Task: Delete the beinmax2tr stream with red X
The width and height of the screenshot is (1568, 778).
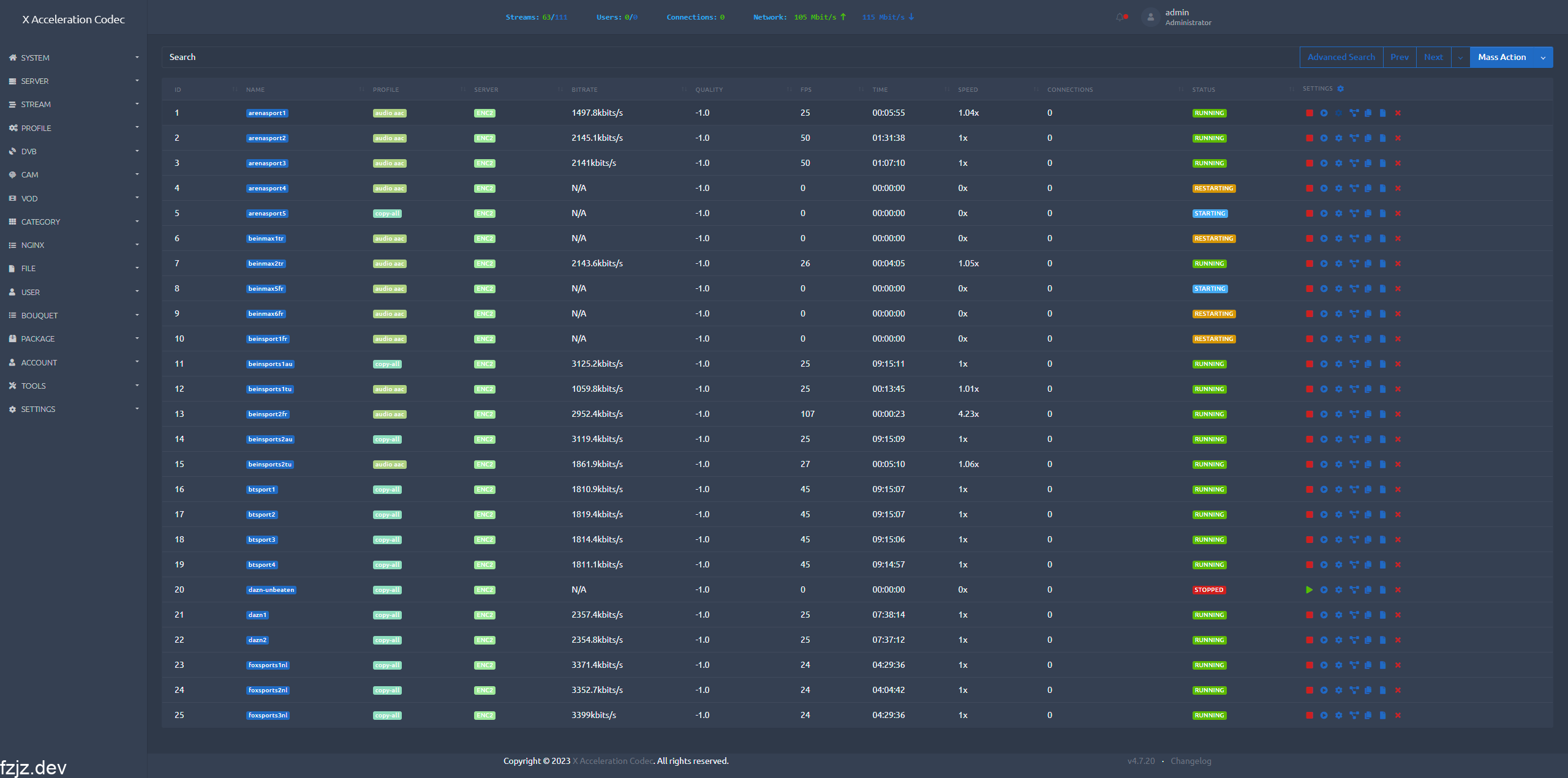Action: 1398,264
